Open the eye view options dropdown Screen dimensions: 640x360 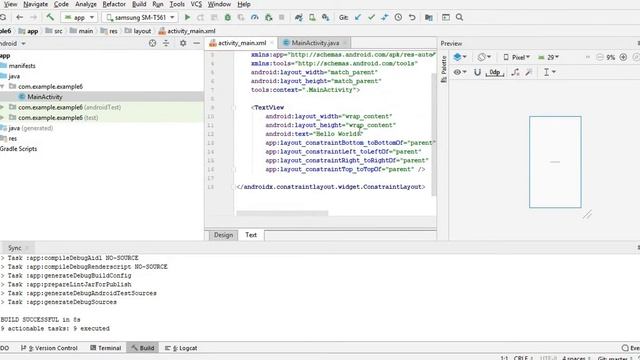[460, 72]
